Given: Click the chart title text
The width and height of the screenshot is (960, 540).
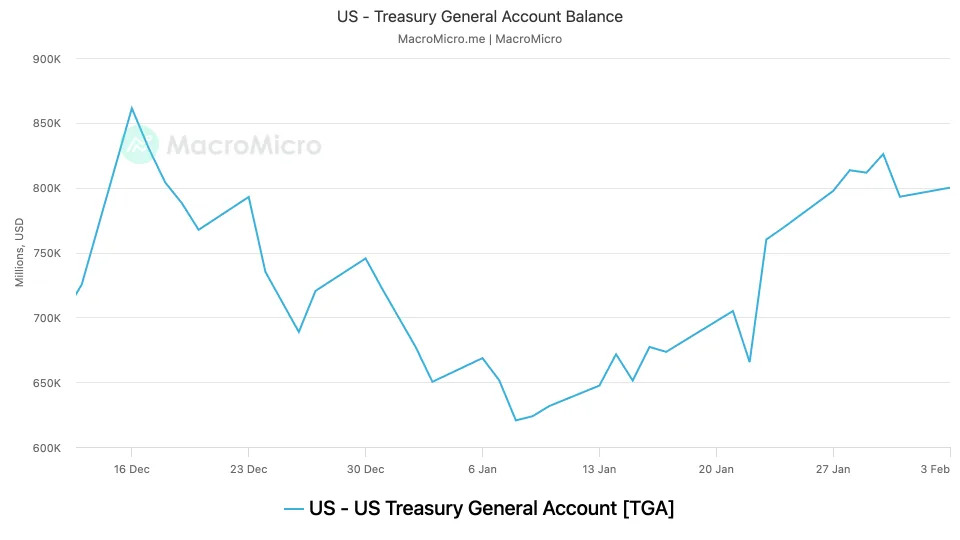Looking at the screenshot, I should click(479, 17).
